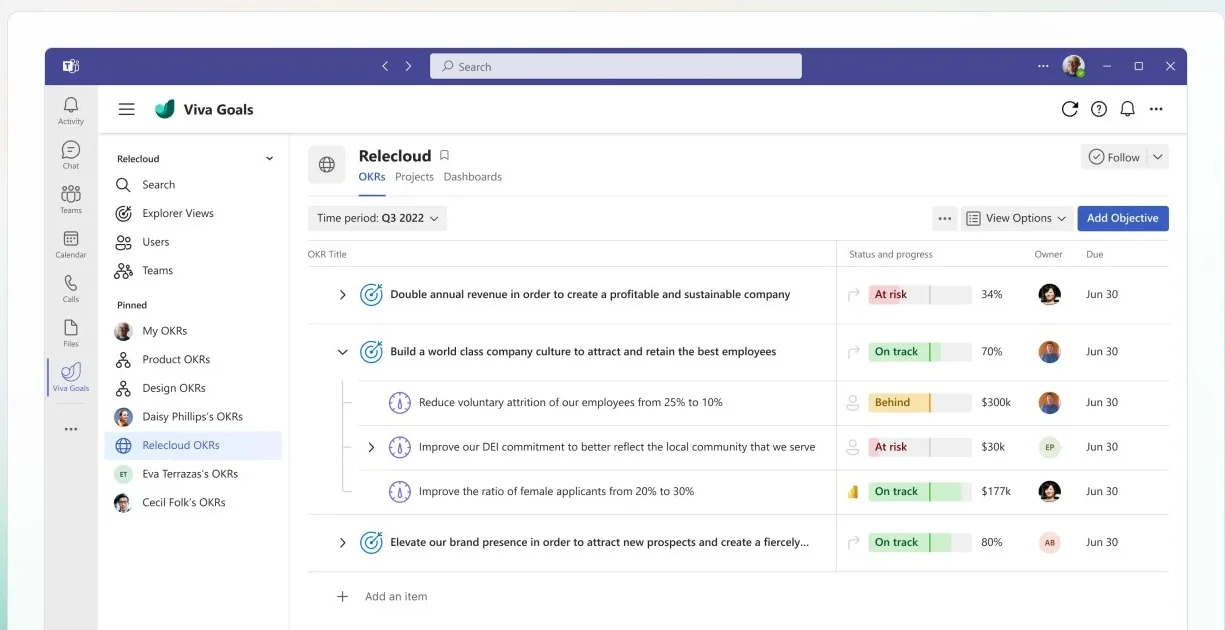1225x630 pixels.
Task: Open Chat in the Teams sidebar
Action: (71, 155)
